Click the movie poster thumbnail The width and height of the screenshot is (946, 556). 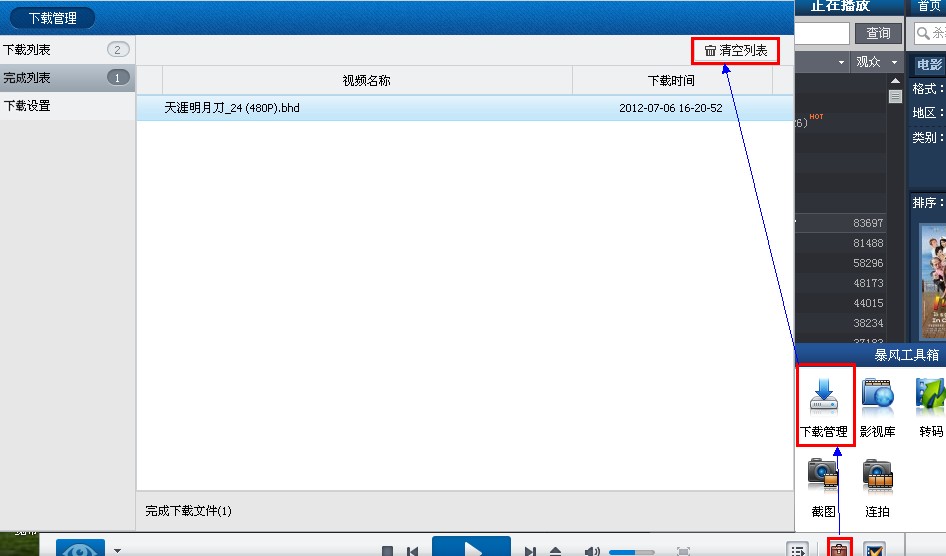point(932,281)
